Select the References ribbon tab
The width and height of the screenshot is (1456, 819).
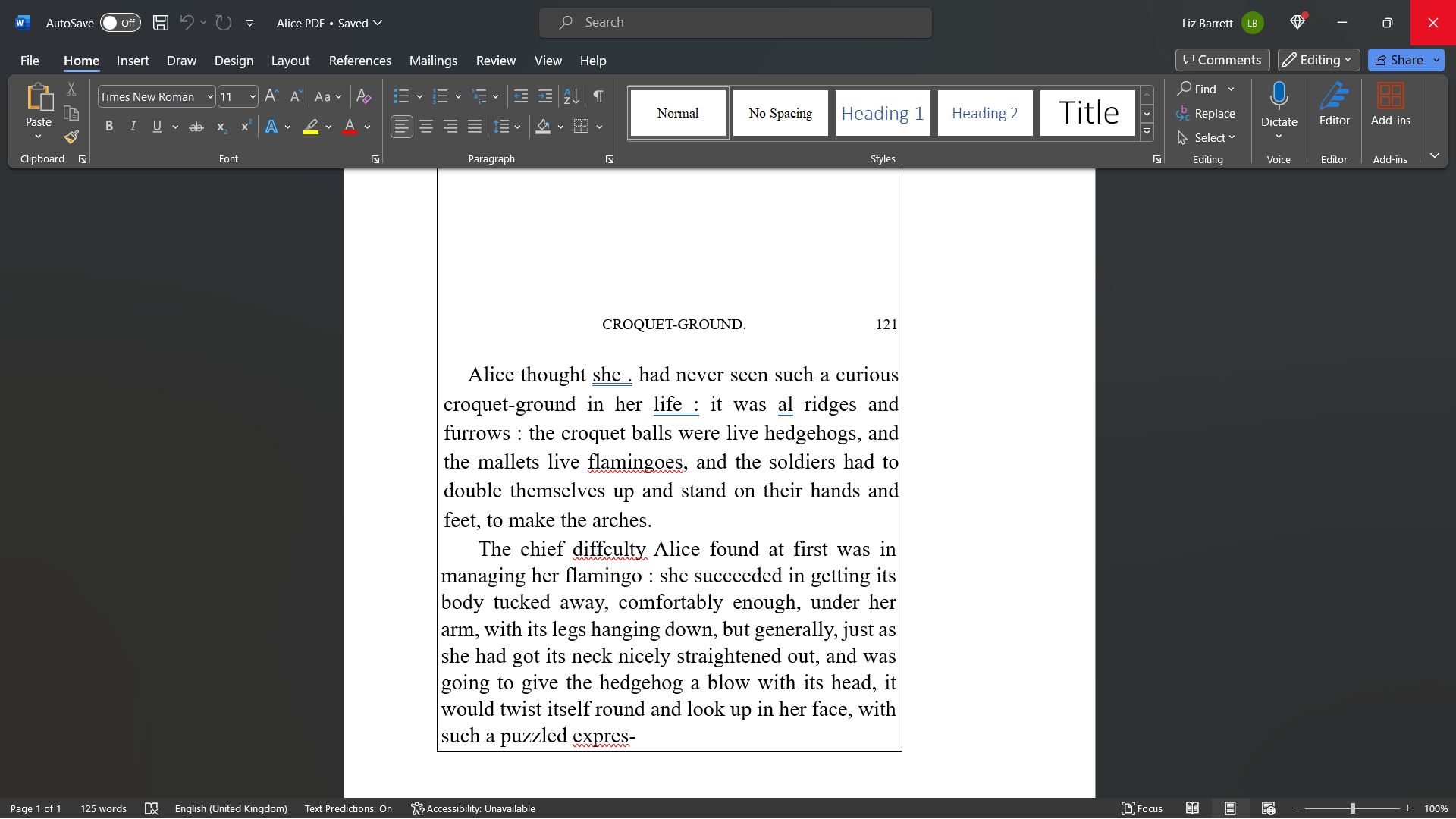pyautogui.click(x=360, y=61)
